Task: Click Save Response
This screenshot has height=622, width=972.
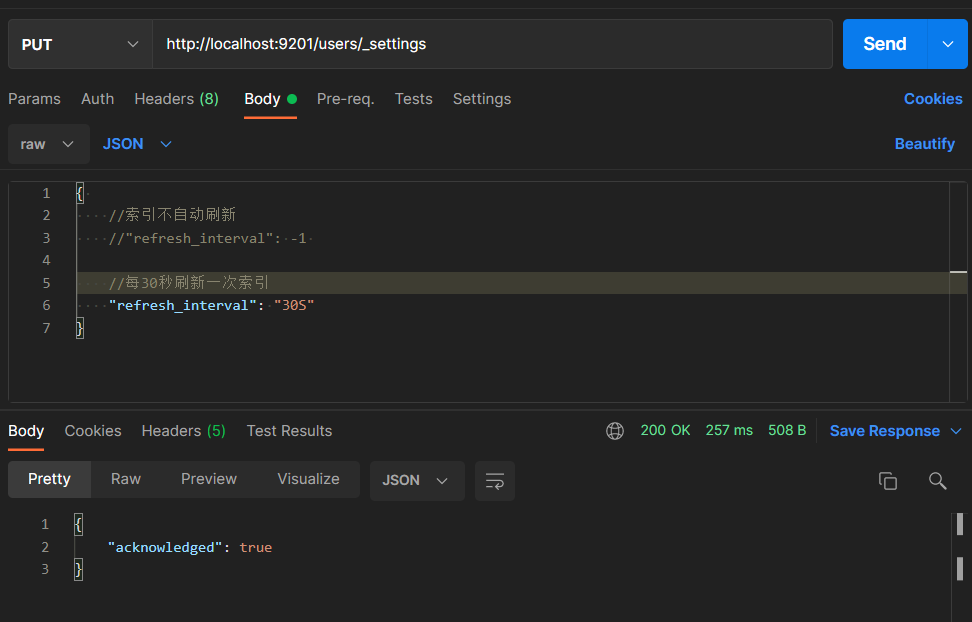Action: (885, 431)
